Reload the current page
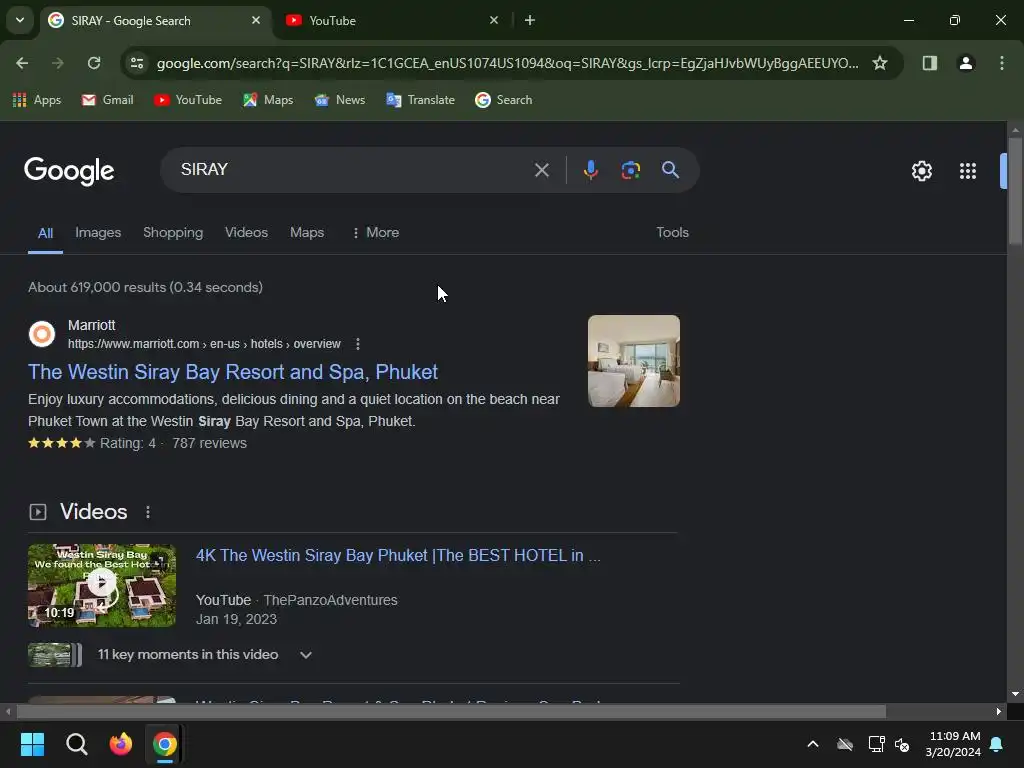Viewport: 1024px width, 768px height. 94,63
